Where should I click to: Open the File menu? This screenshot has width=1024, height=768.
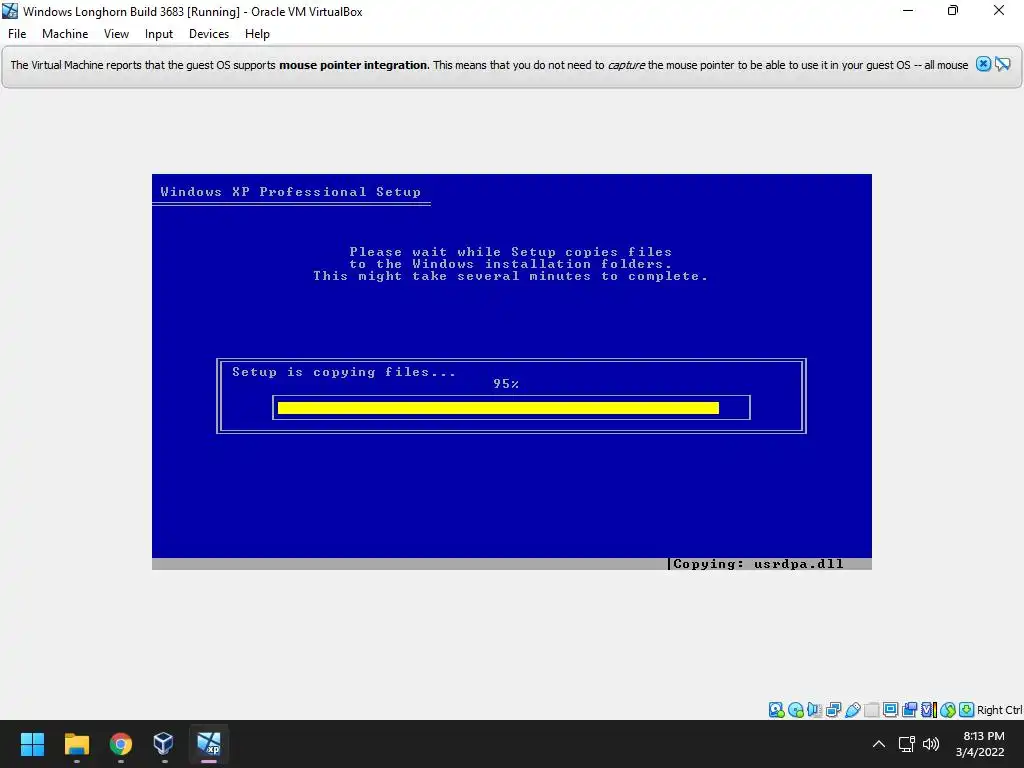pyautogui.click(x=17, y=34)
